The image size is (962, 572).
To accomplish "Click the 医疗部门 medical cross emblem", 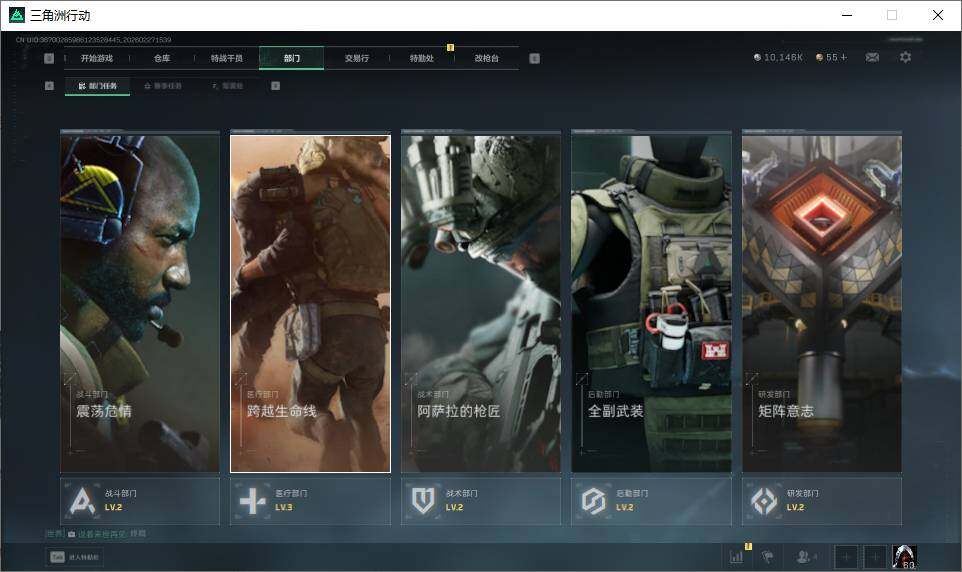I will [252, 500].
